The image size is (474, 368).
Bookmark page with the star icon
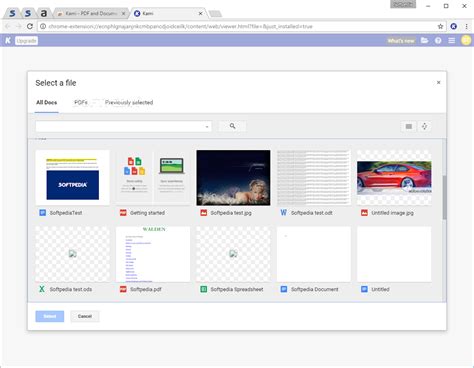click(x=440, y=26)
